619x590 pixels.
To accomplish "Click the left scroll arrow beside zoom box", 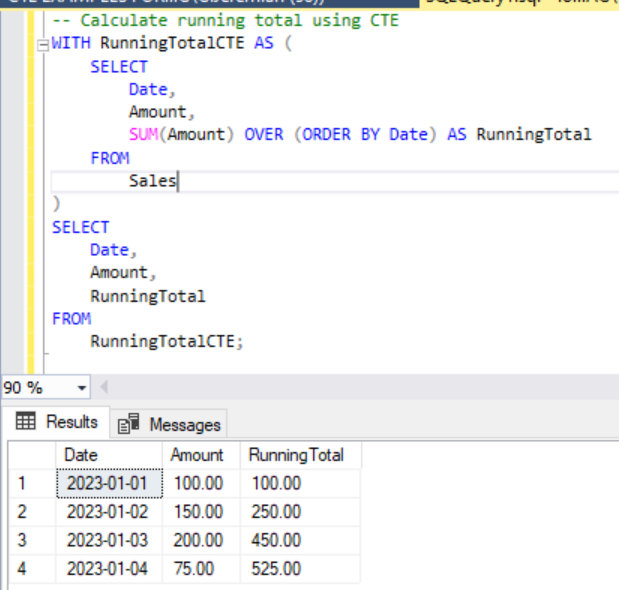I will point(104,387).
